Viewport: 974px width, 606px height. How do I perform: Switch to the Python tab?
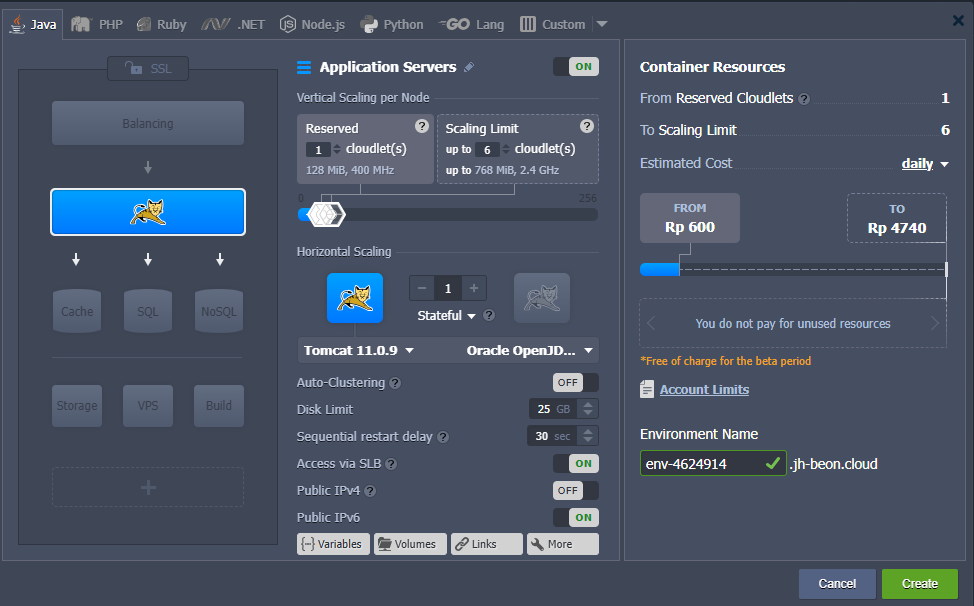392,24
